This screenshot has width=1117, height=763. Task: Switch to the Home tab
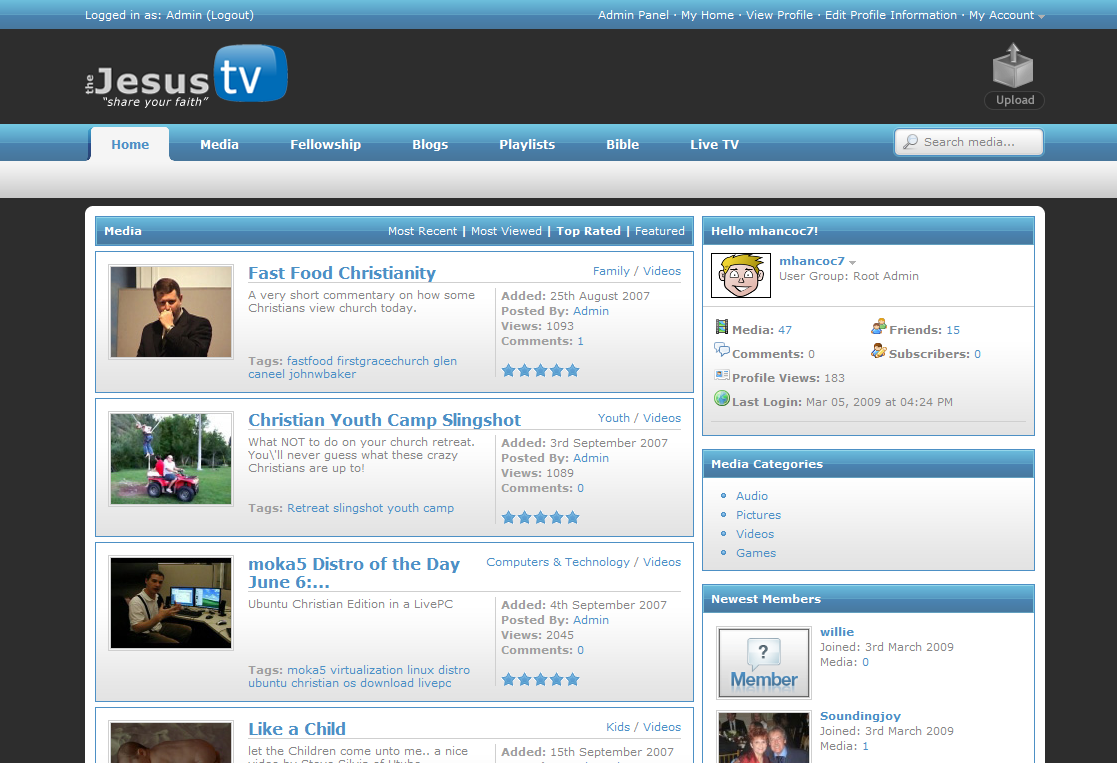point(130,144)
